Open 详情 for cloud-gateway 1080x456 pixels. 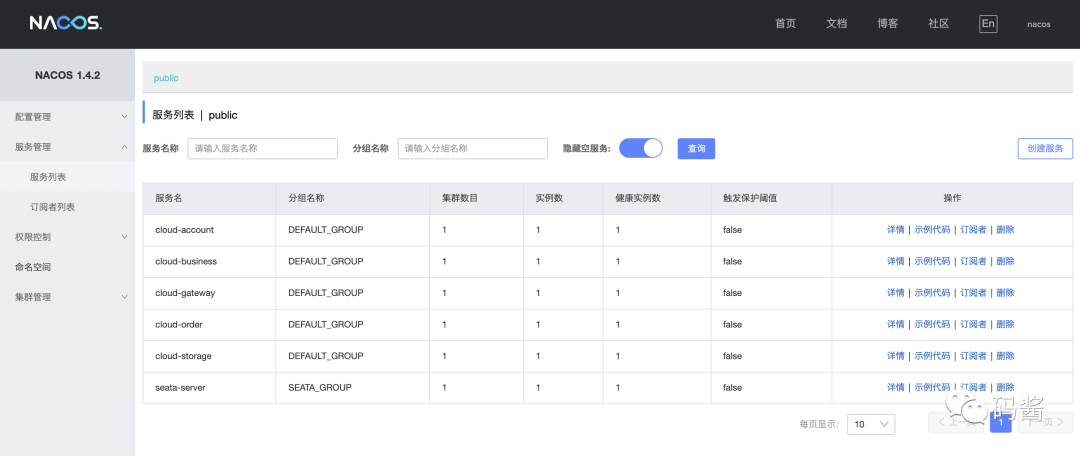point(895,293)
